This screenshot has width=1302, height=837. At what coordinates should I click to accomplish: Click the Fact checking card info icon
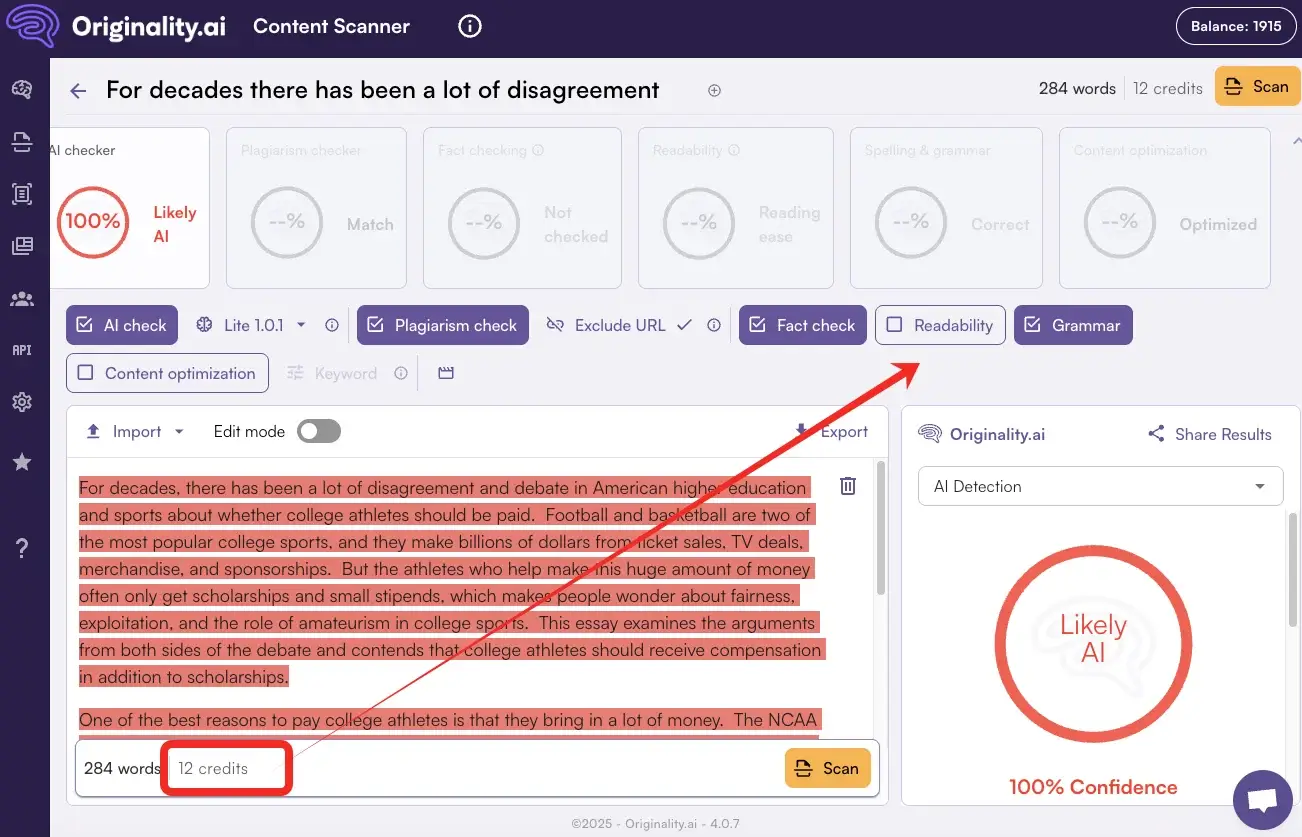tap(538, 151)
